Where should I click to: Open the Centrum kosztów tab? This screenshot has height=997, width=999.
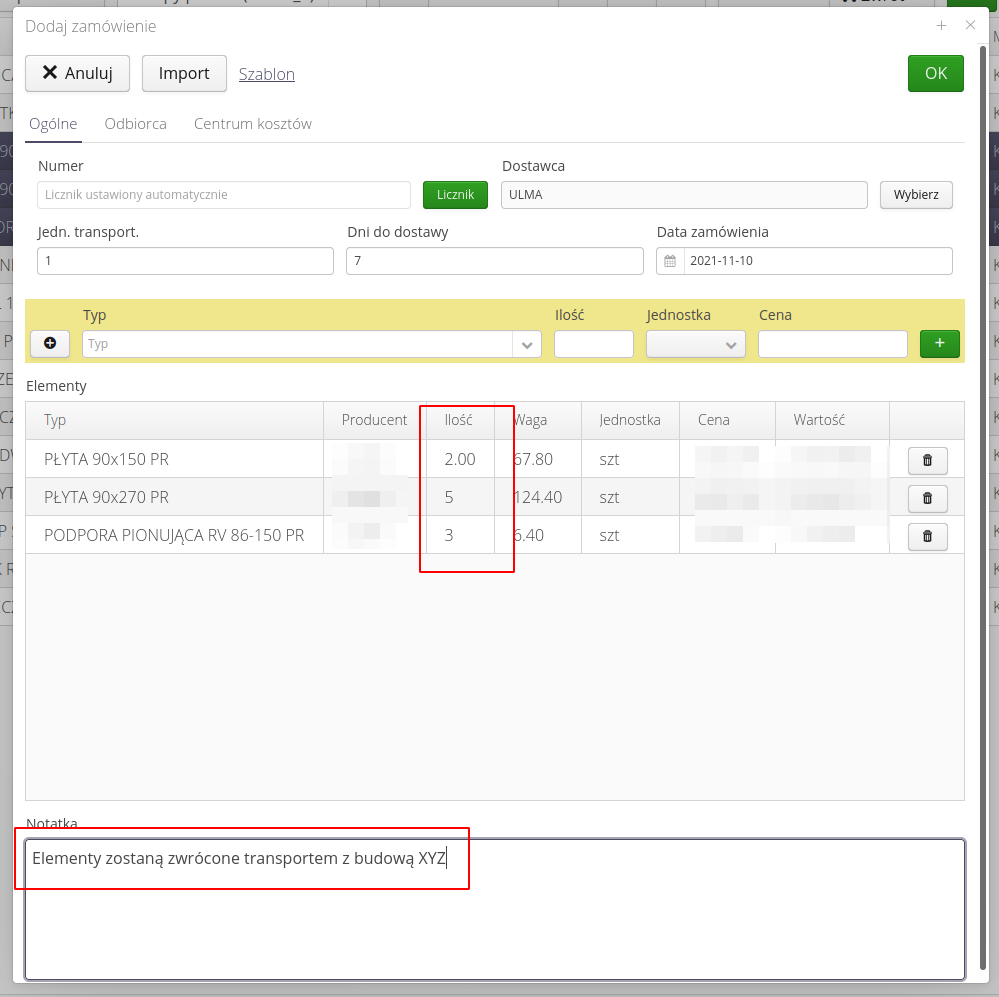pyautogui.click(x=253, y=124)
